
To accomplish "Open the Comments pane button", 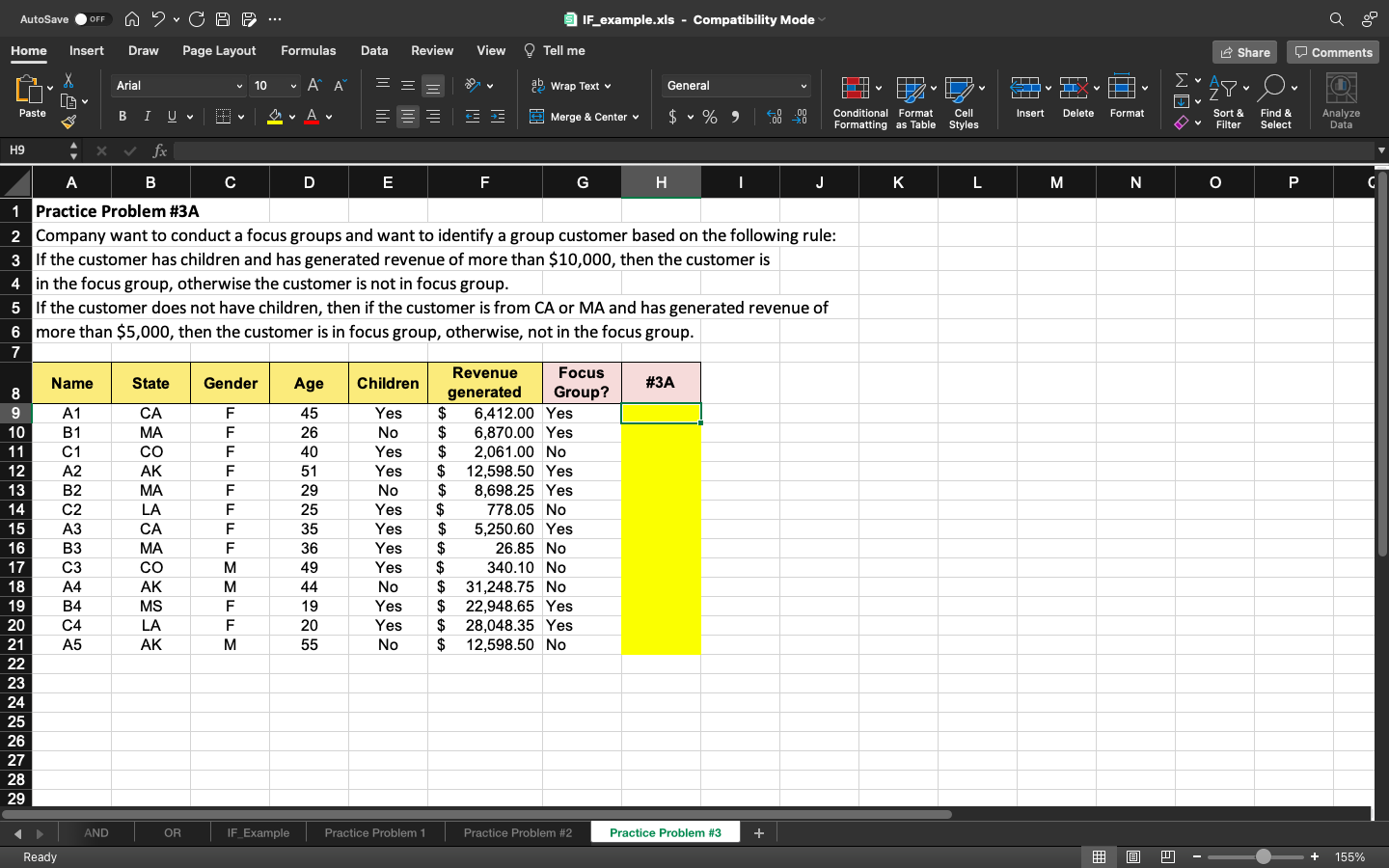I will [1333, 52].
